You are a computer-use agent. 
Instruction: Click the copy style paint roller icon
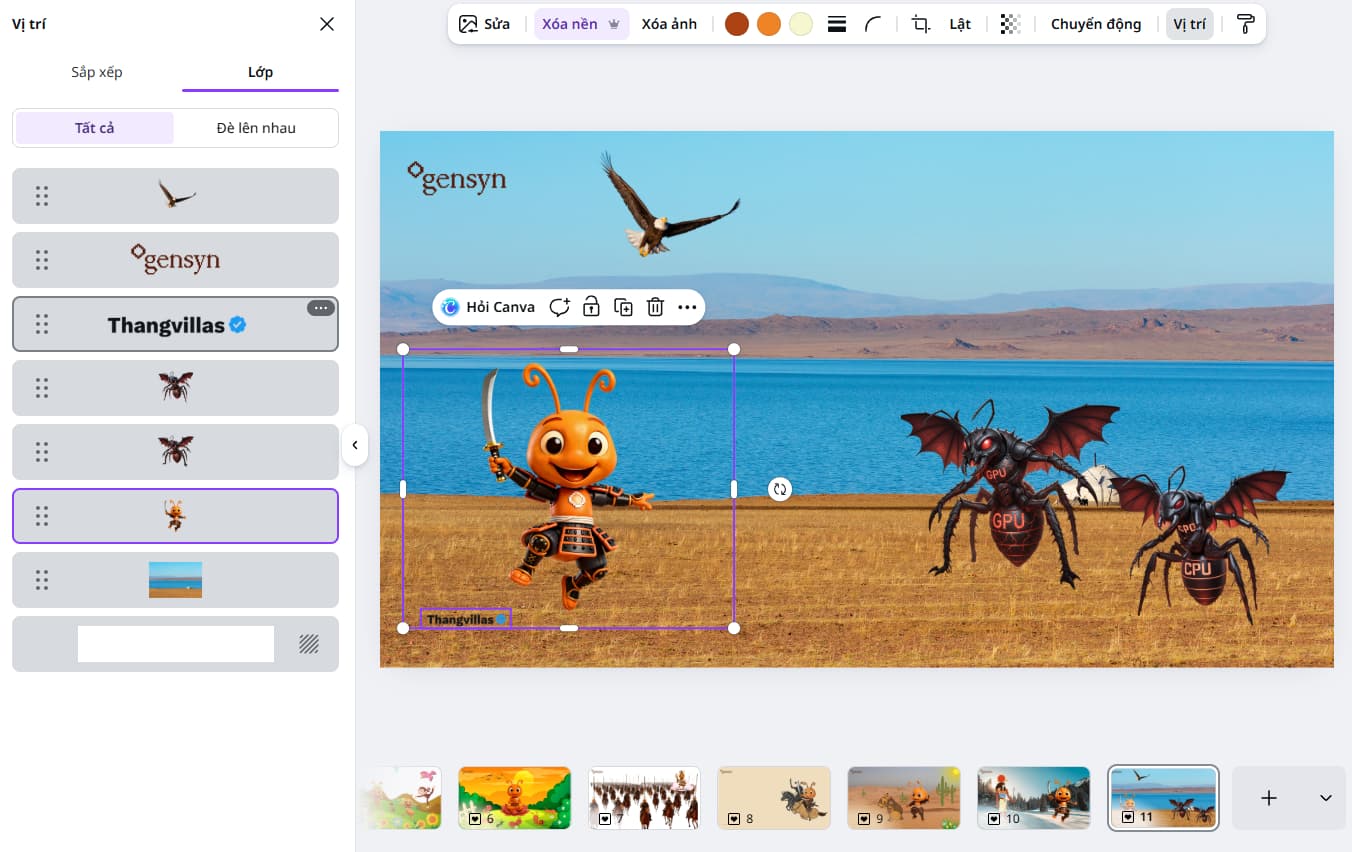point(1245,24)
